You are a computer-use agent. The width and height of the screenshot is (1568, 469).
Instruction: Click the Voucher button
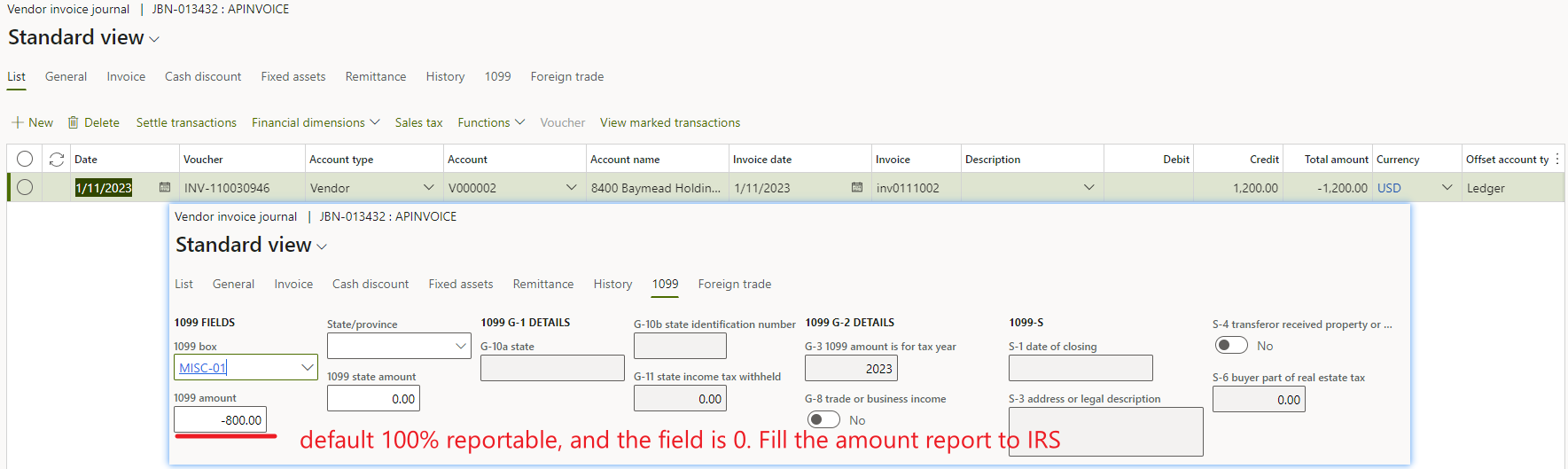(x=563, y=122)
